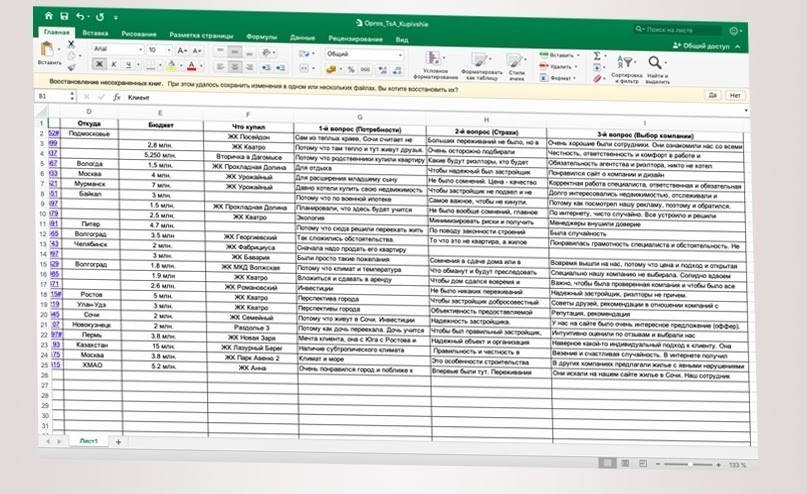The height and width of the screenshot is (494, 807).
Task: Click Нет in the recovery bar
Action: 735,96
